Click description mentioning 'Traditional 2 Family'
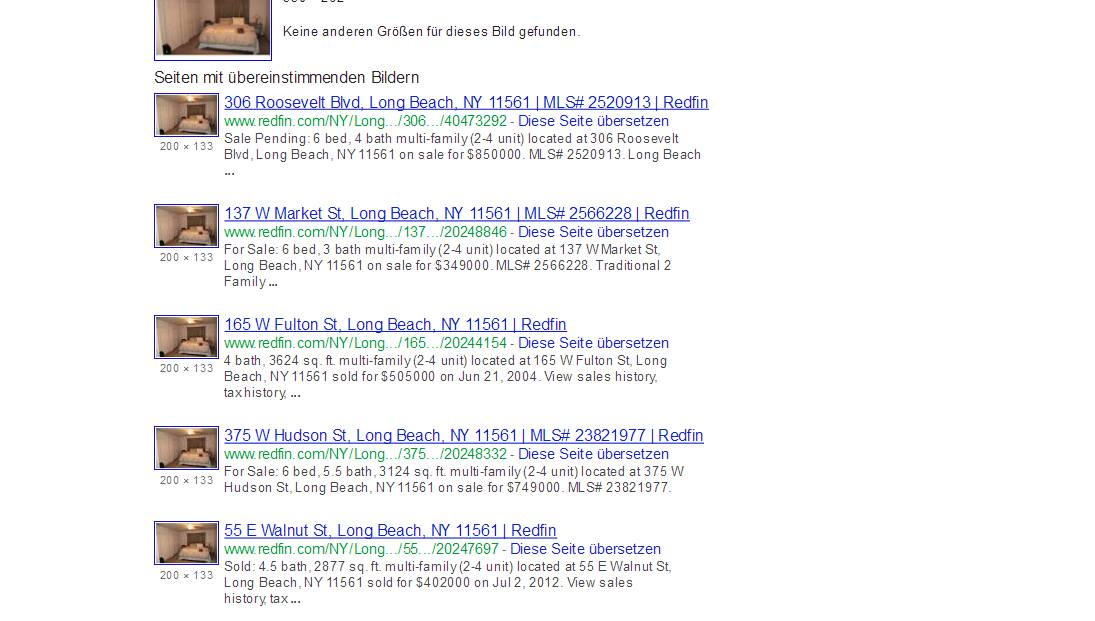Viewport: 1095px width, 621px height. pos(448,265)
